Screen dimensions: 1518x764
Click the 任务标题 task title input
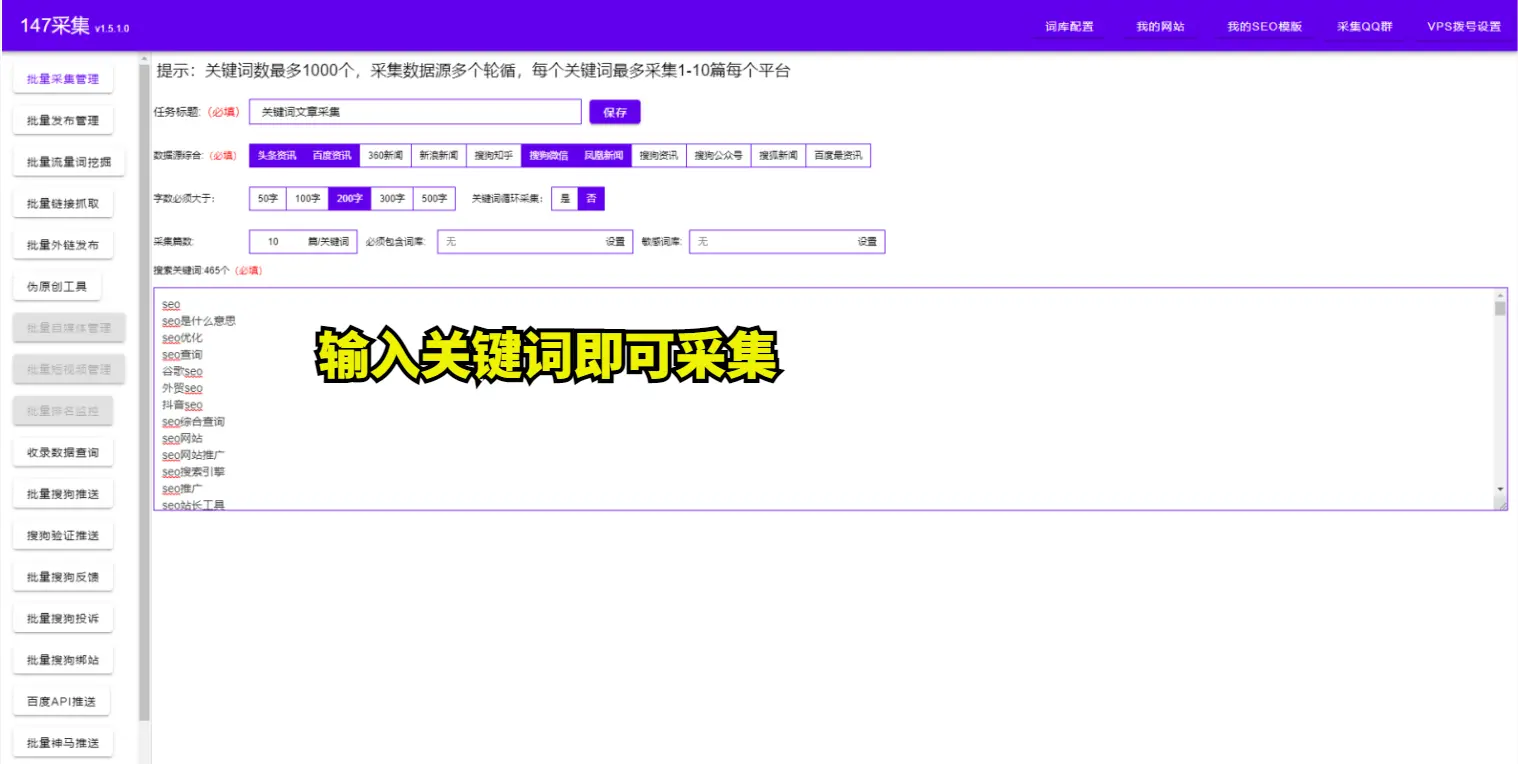[x=415, y=113]
